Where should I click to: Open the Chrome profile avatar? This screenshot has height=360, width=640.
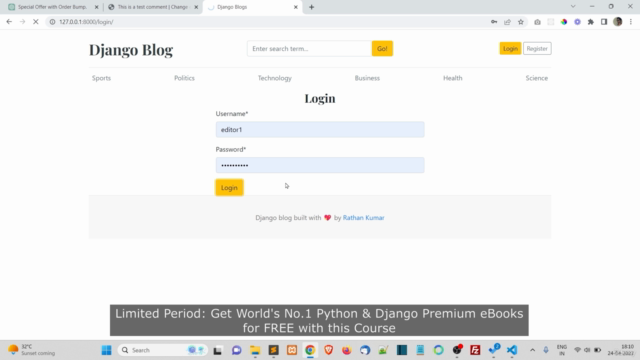coord(618,22)
